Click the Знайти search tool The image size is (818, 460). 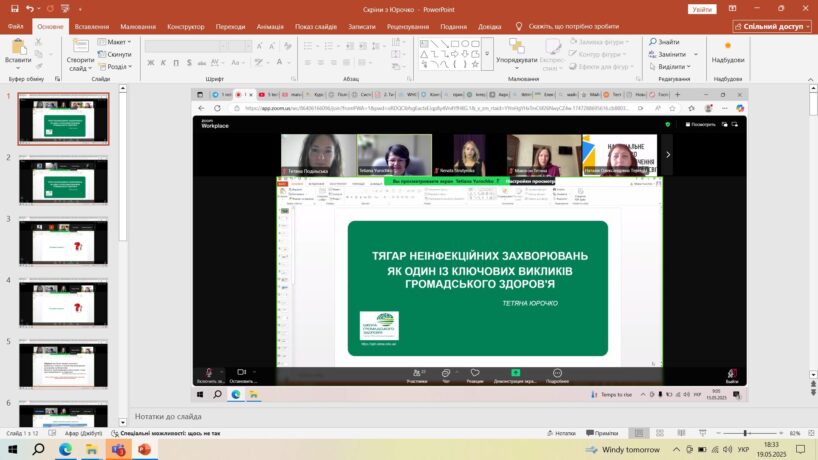(668, 42)
